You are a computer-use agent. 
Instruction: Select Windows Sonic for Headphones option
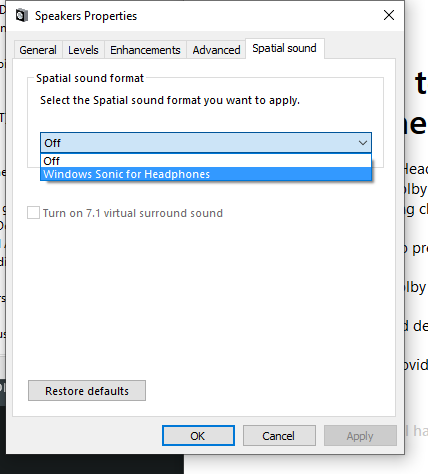206,174
